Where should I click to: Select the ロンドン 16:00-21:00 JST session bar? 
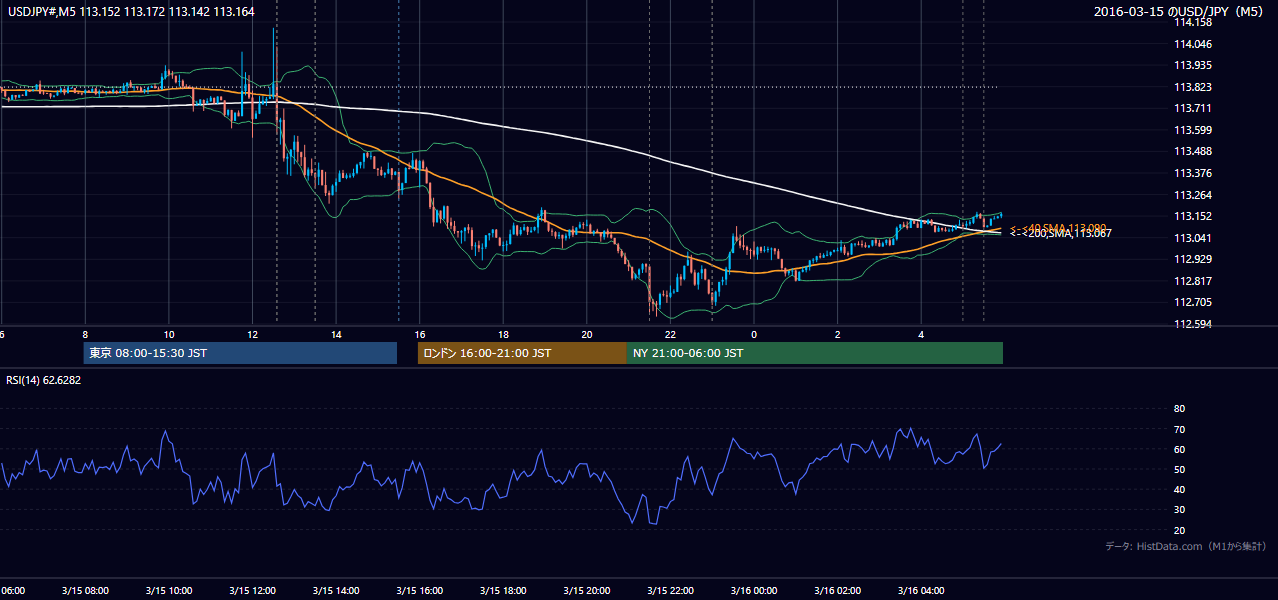pos(522,353)
